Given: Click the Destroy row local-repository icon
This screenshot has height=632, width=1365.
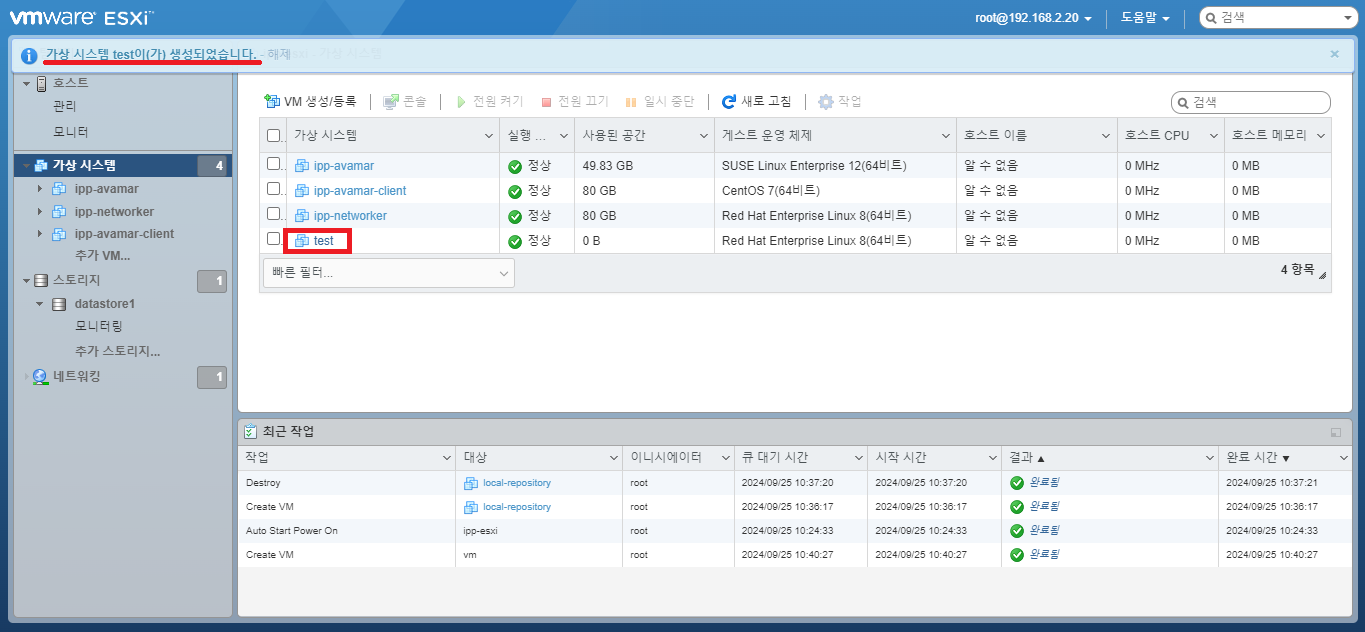Looking at the screenshot, I should [471, 483].
